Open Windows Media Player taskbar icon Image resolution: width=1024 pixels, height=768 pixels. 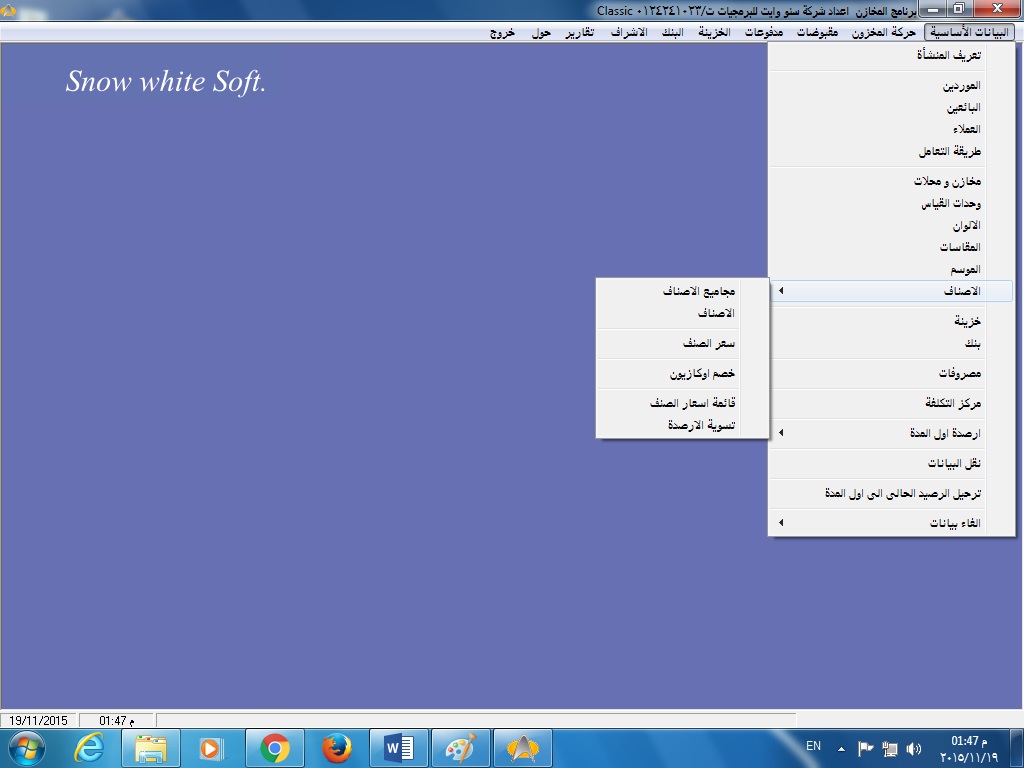212,748
